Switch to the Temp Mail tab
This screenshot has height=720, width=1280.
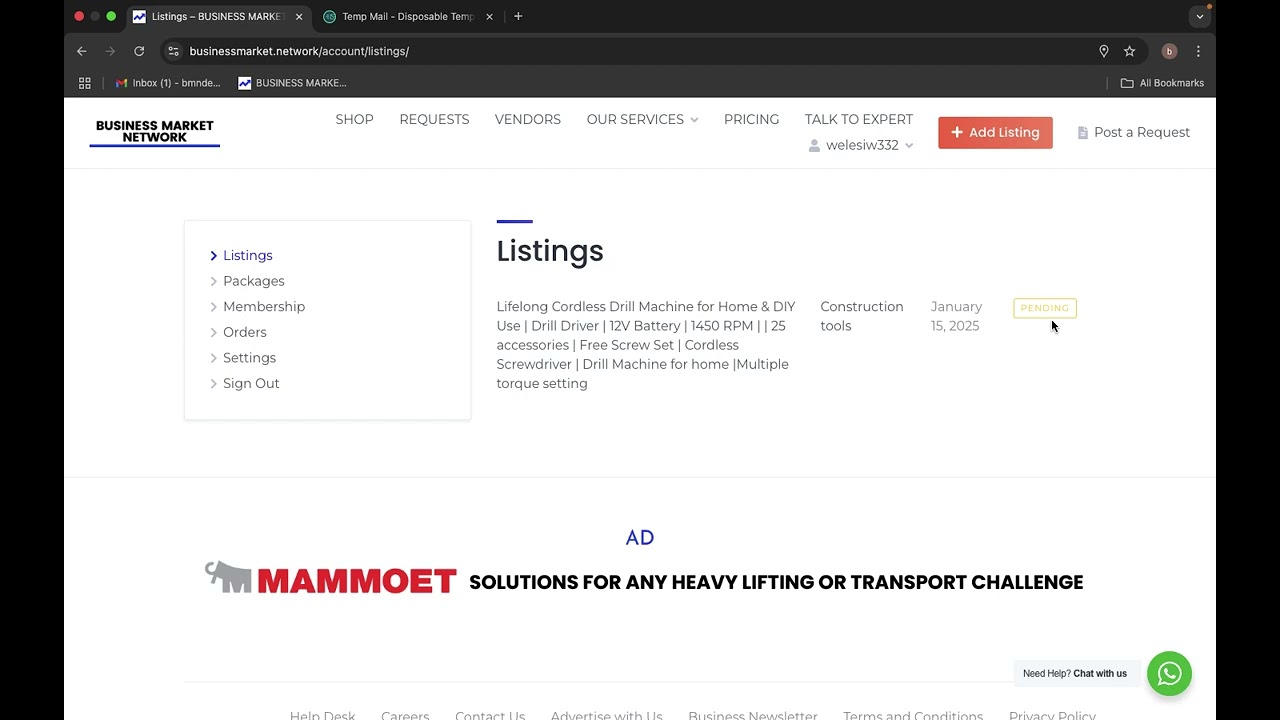click(408, 16)
